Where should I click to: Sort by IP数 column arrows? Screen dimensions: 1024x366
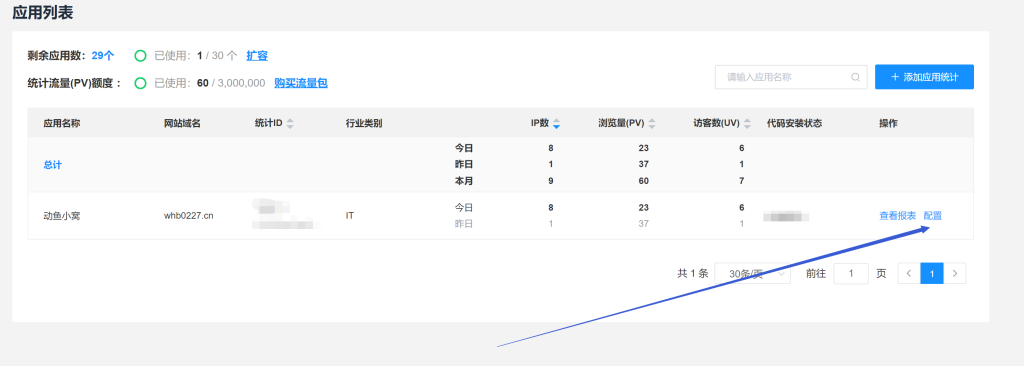pyautogui.click(x=556, y=124)
